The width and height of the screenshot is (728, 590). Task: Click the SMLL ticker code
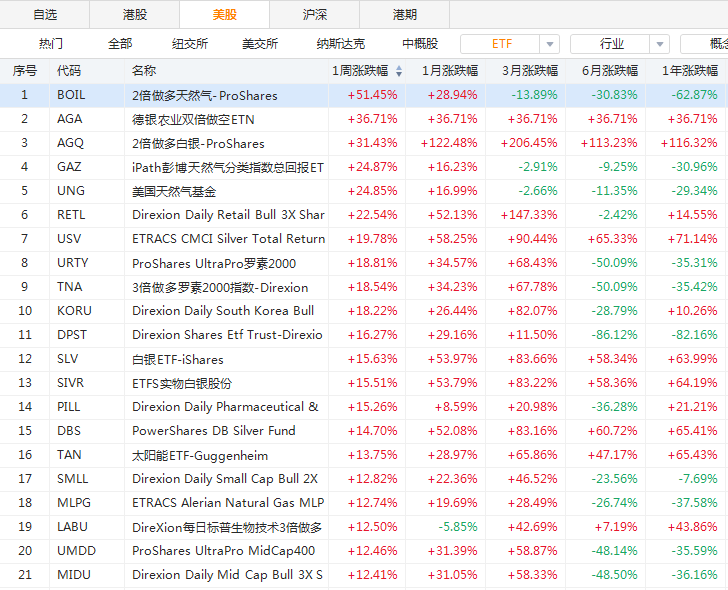[72, 479]
